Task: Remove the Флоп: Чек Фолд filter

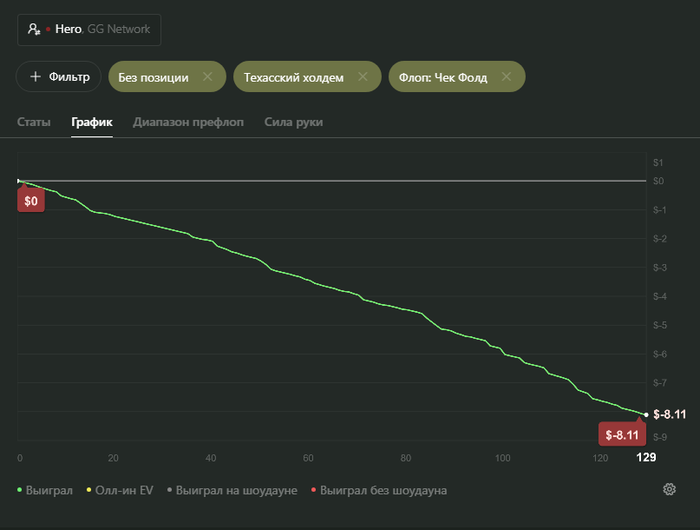Action: 506,77
